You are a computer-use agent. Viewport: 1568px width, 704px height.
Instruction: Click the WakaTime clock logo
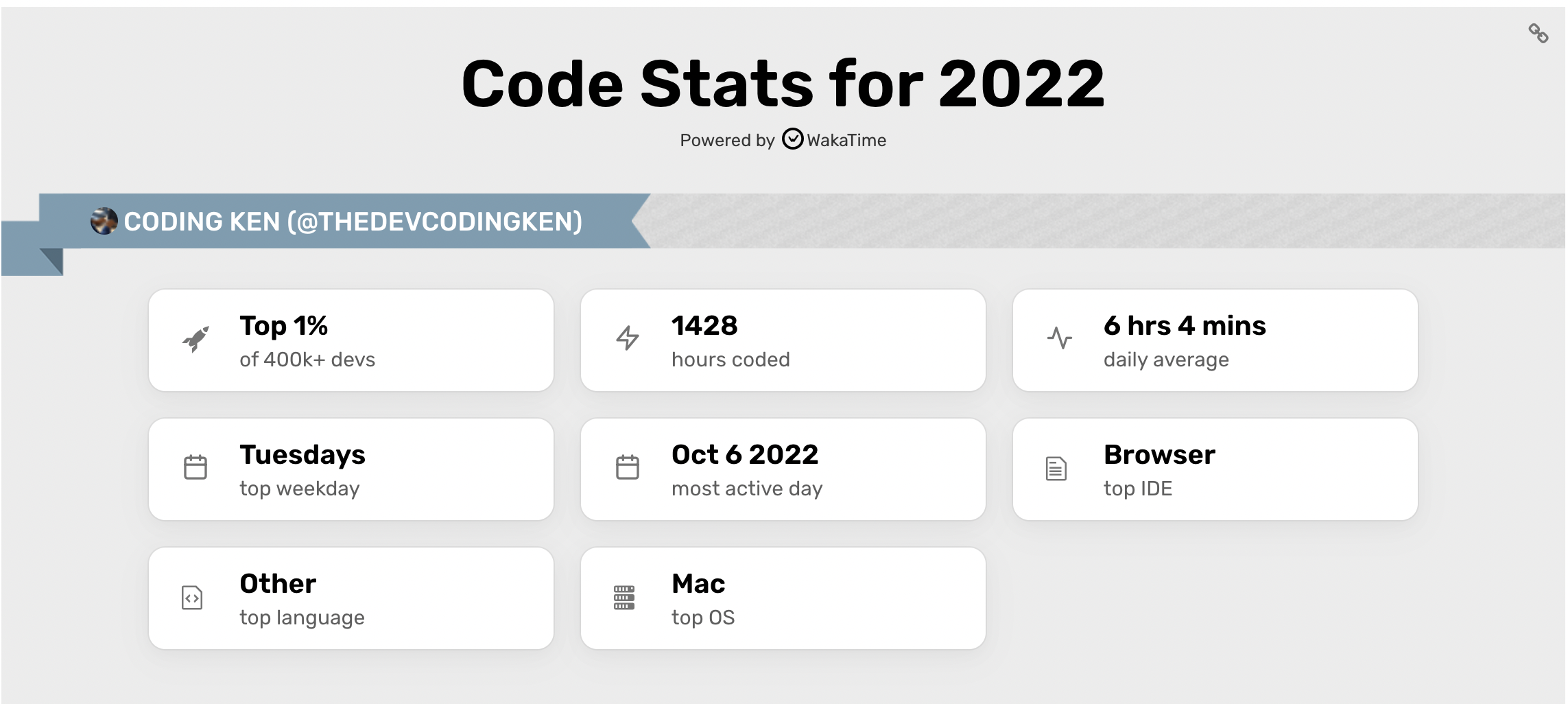click(792, 139)
